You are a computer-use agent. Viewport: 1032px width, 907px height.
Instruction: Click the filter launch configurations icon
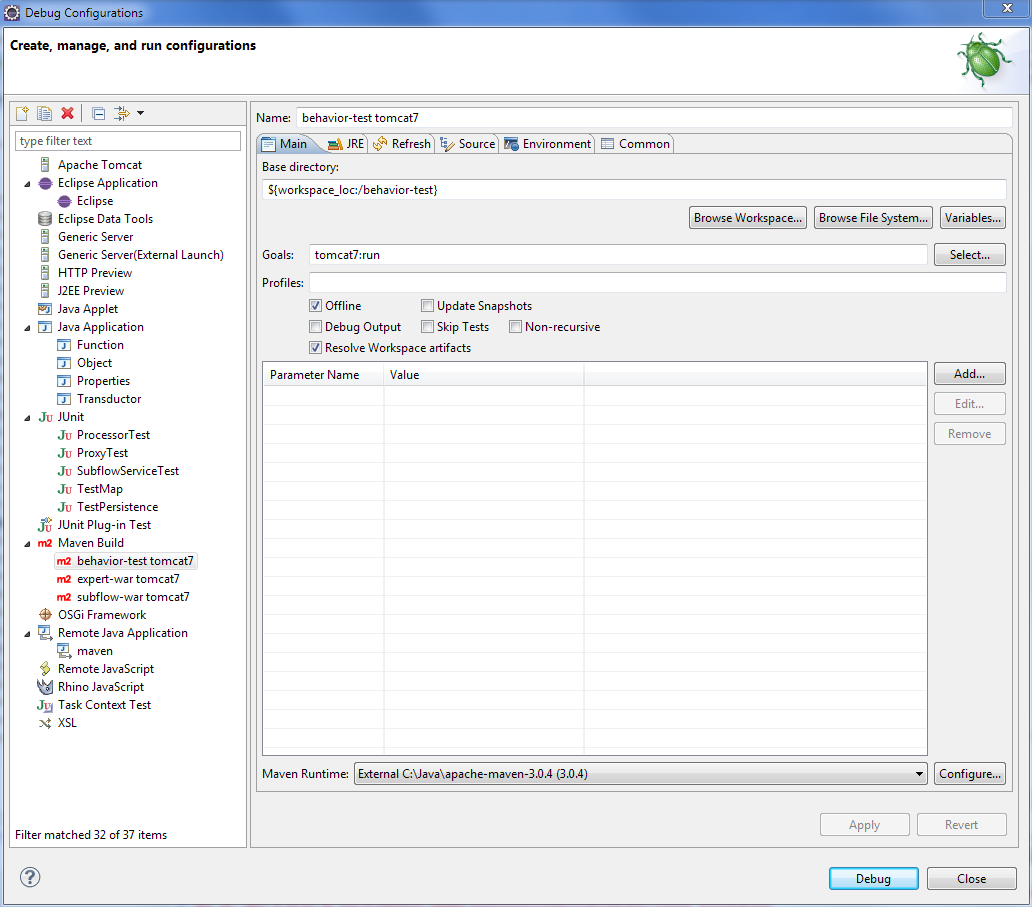pos(122,113)
